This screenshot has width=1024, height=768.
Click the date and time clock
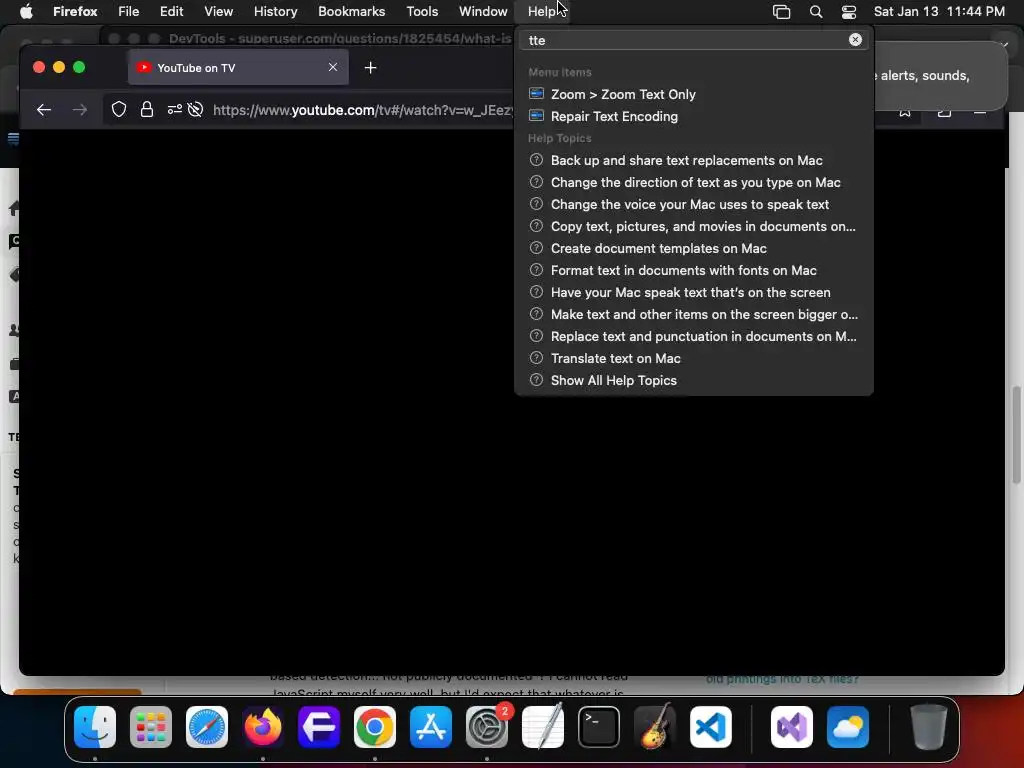click(x=939, y=11)
